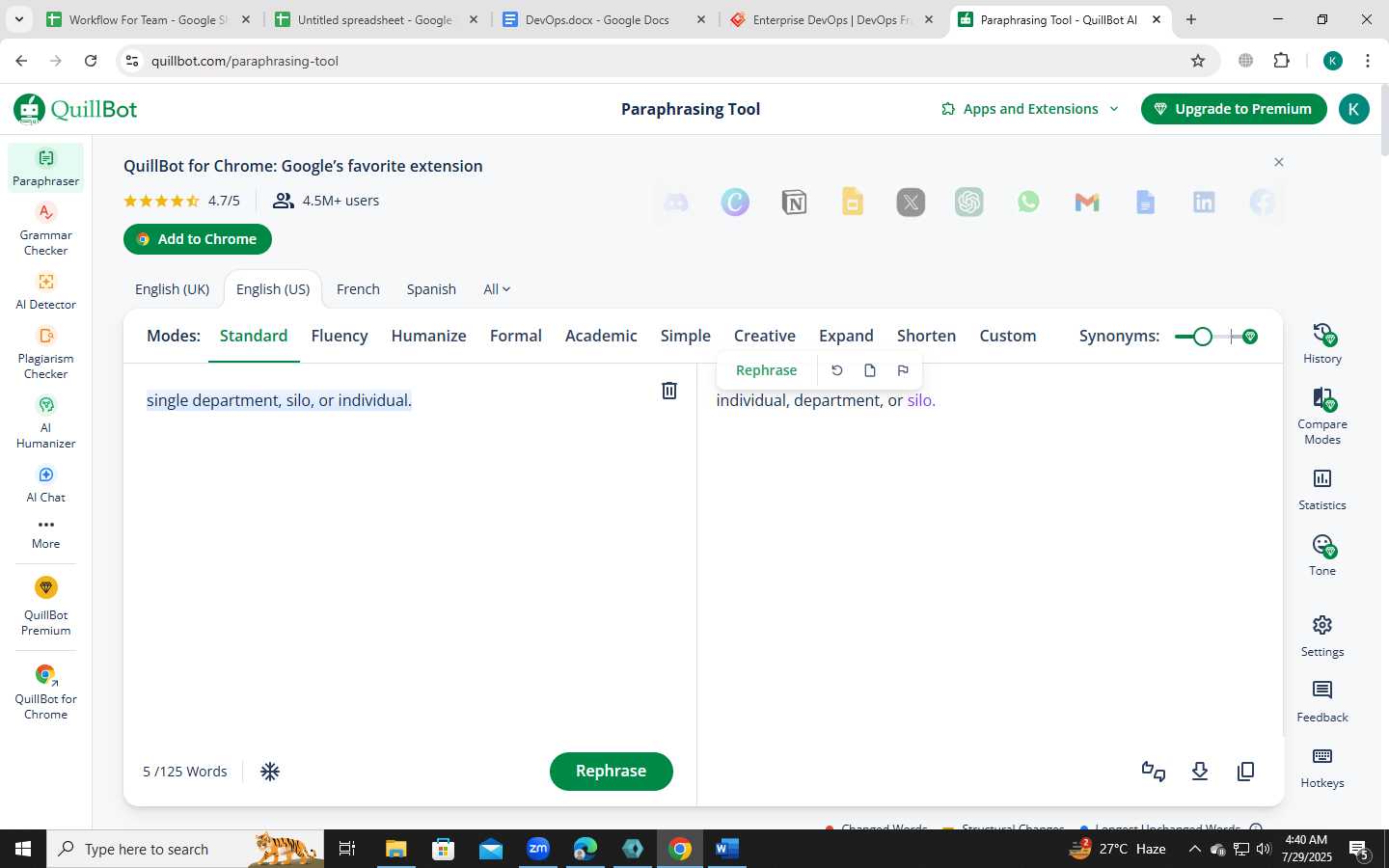Flag sentence in popup toolbar

(x=903, y=370)
